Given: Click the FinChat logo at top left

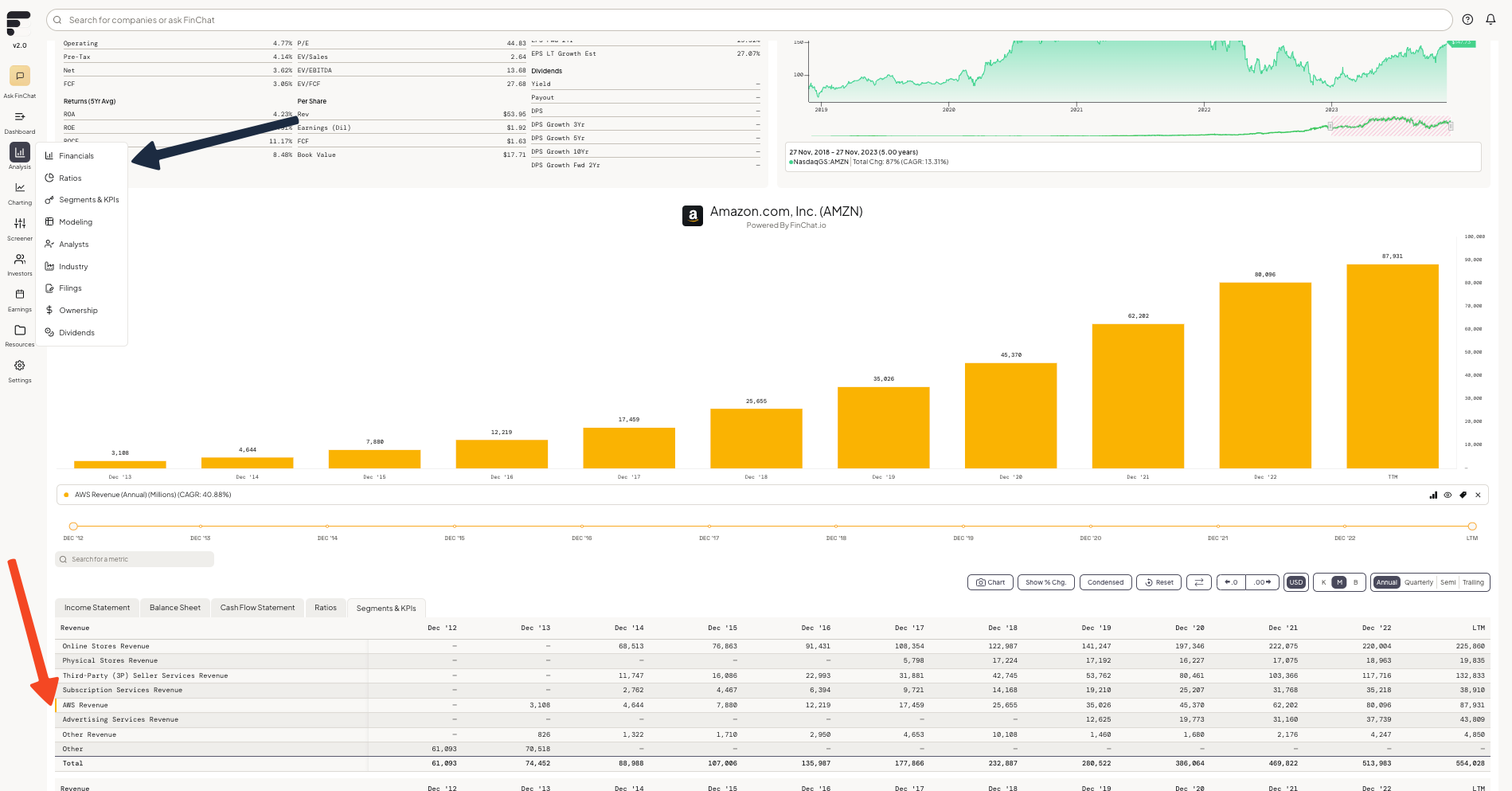Looking at the screenshot, I should [x=18, y=23].
